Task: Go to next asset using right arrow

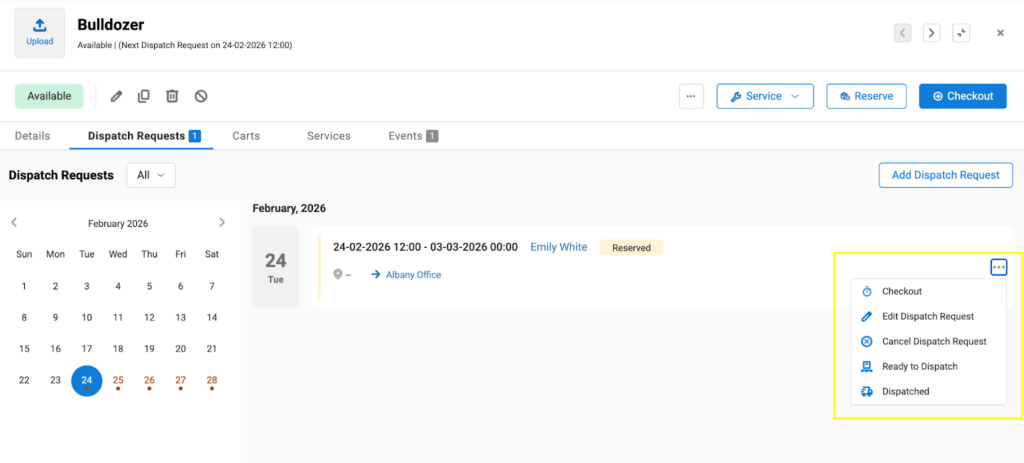Action: coord(932,33)
